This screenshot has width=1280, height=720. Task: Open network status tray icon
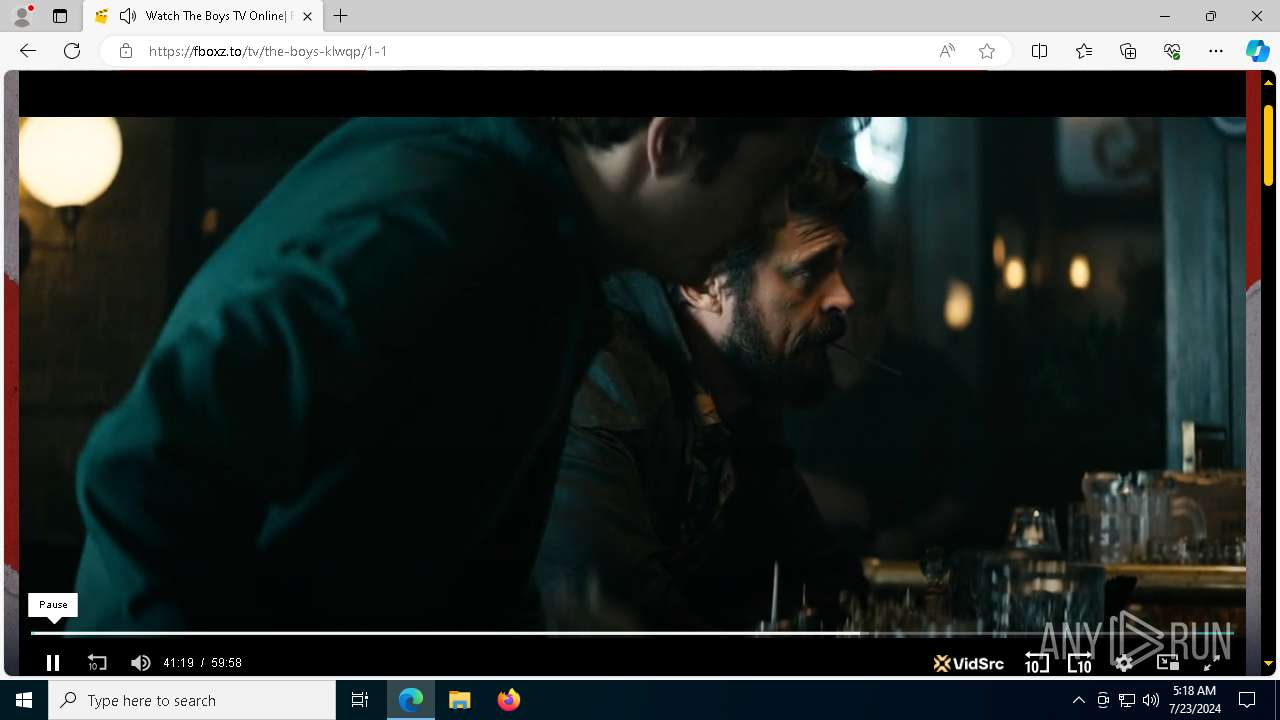click(1127, 700)
